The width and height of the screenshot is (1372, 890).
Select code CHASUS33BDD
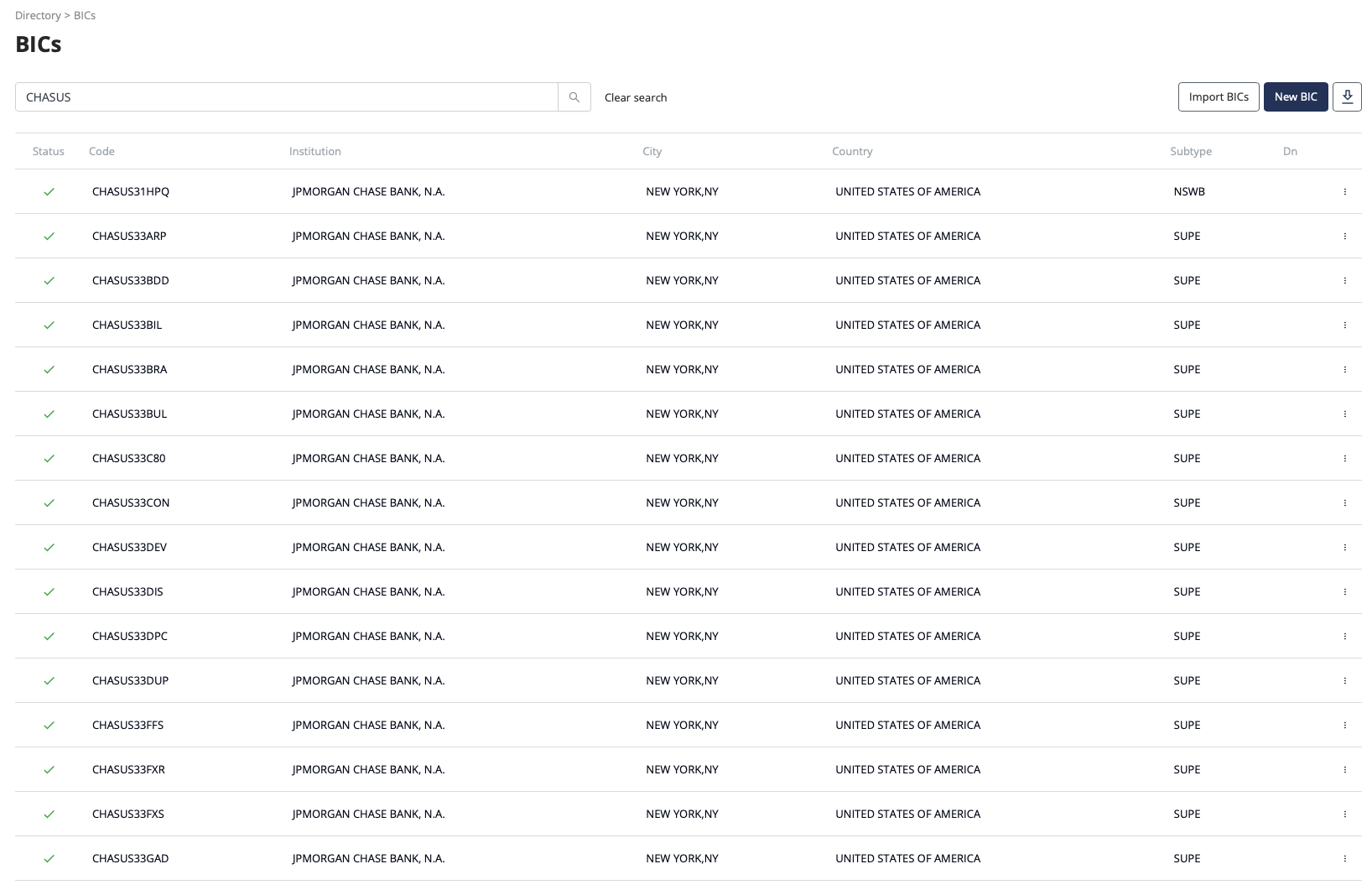[131, 281]
